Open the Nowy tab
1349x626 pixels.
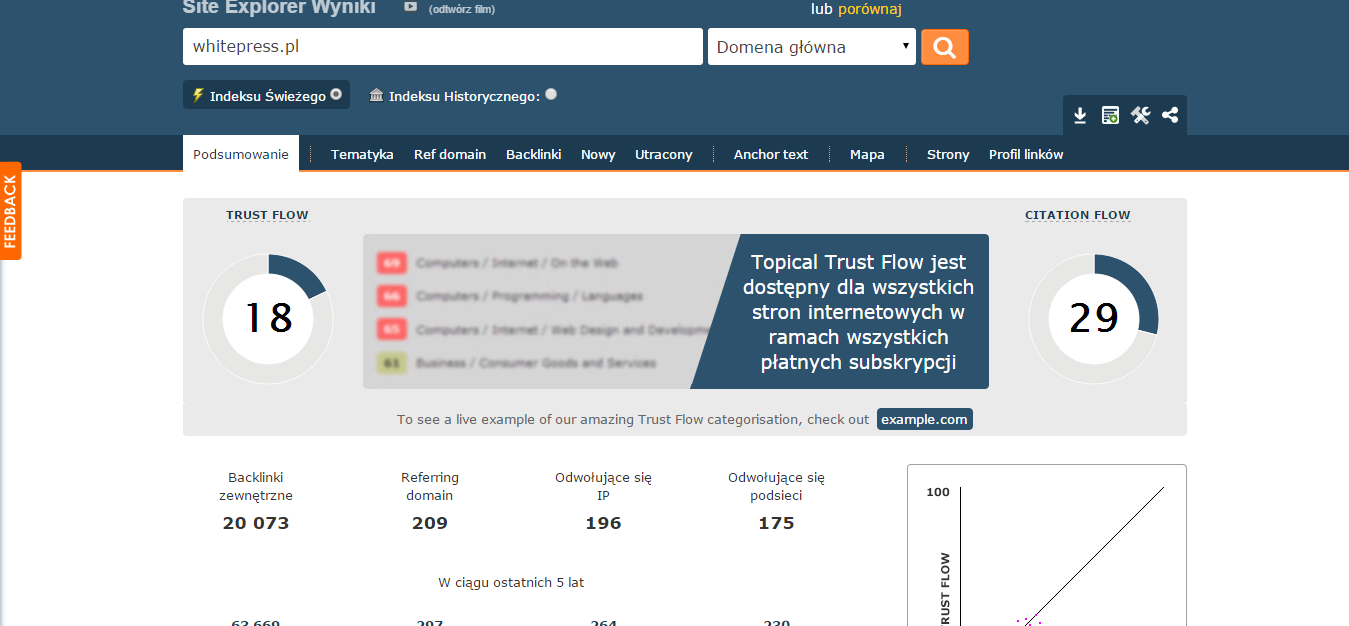(x=598, y=154)
